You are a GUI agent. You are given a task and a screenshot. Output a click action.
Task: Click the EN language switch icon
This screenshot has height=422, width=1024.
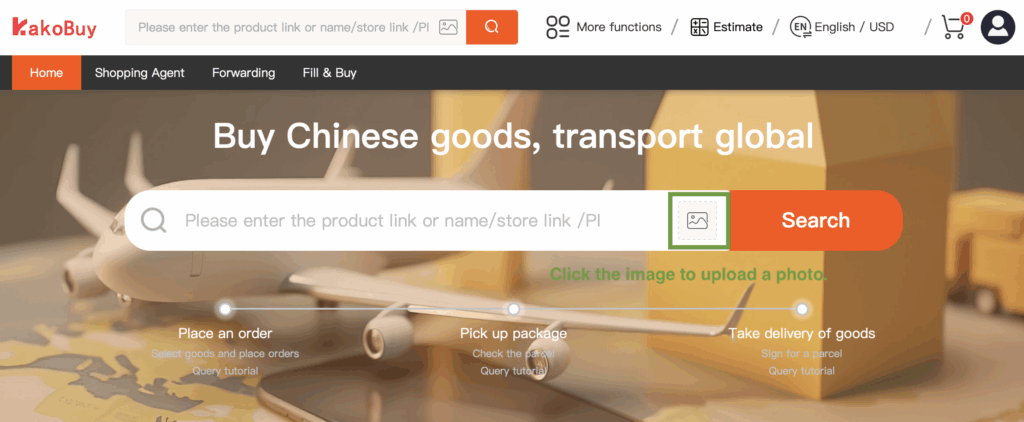point(800,27)
